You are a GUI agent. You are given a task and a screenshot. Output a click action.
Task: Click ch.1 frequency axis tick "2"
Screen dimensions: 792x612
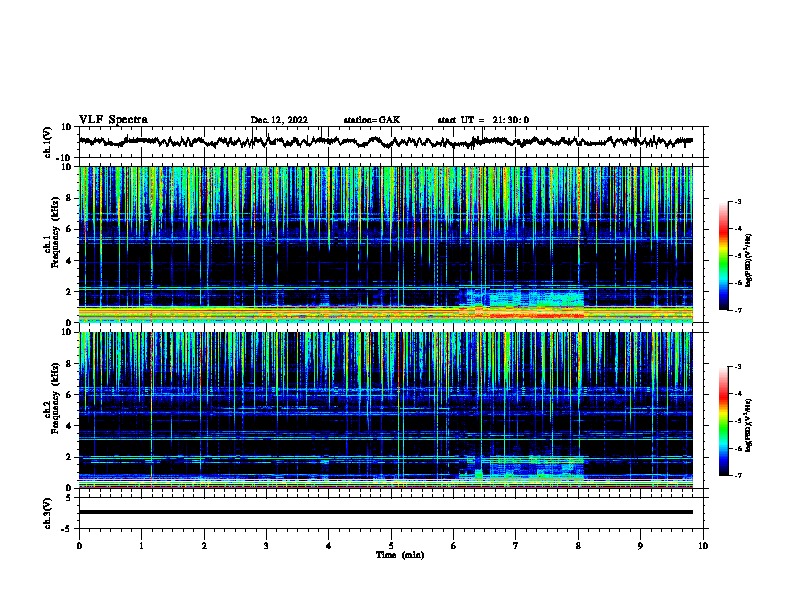[69, 292]
